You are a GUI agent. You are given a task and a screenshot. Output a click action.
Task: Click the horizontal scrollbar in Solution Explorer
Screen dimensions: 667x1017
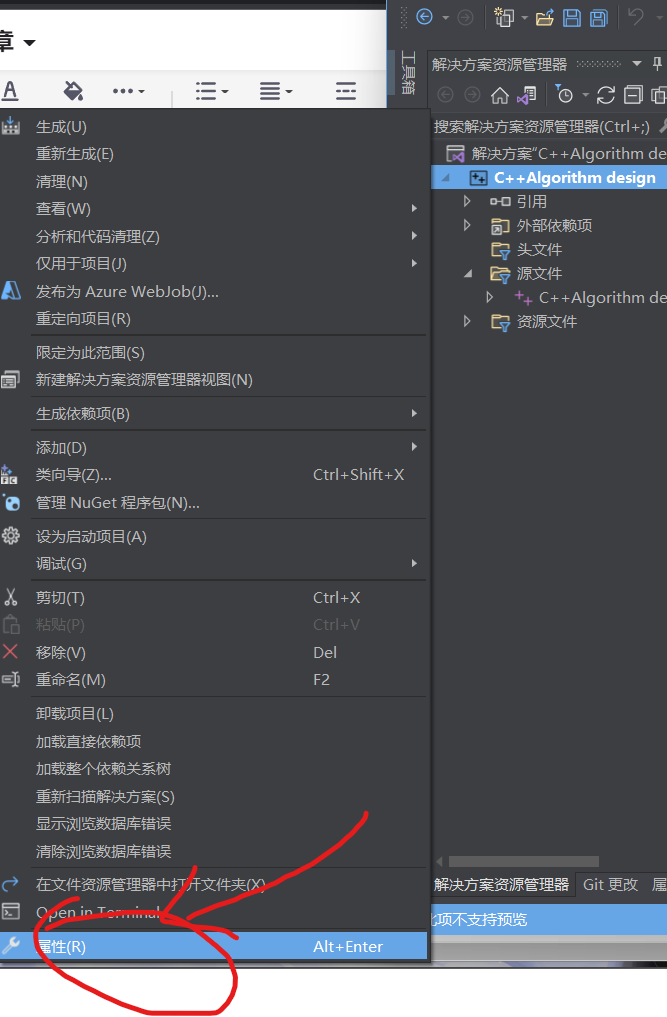524,861
